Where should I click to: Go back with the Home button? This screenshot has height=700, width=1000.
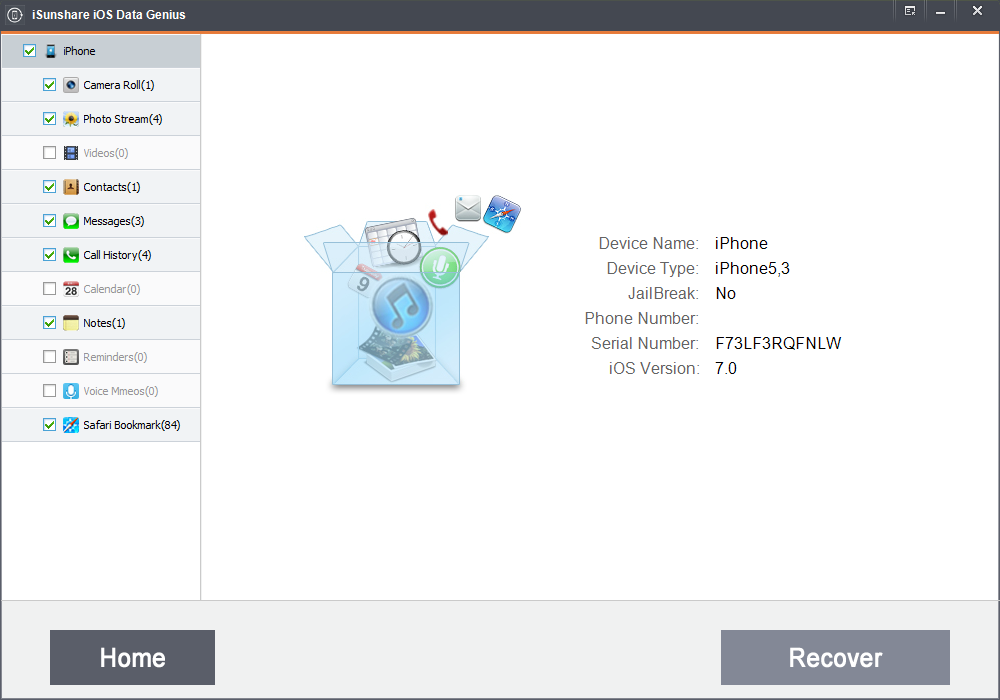point(132,657)
